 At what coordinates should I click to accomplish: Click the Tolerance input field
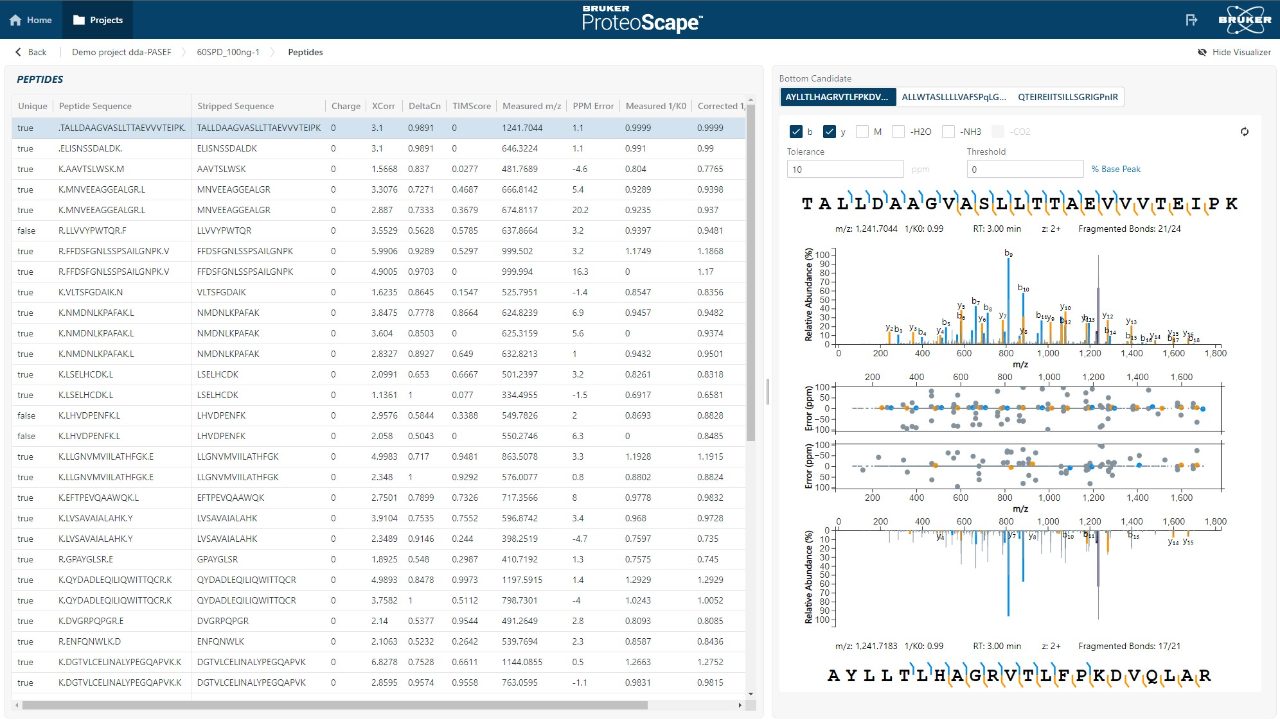[x=846, y=169]
